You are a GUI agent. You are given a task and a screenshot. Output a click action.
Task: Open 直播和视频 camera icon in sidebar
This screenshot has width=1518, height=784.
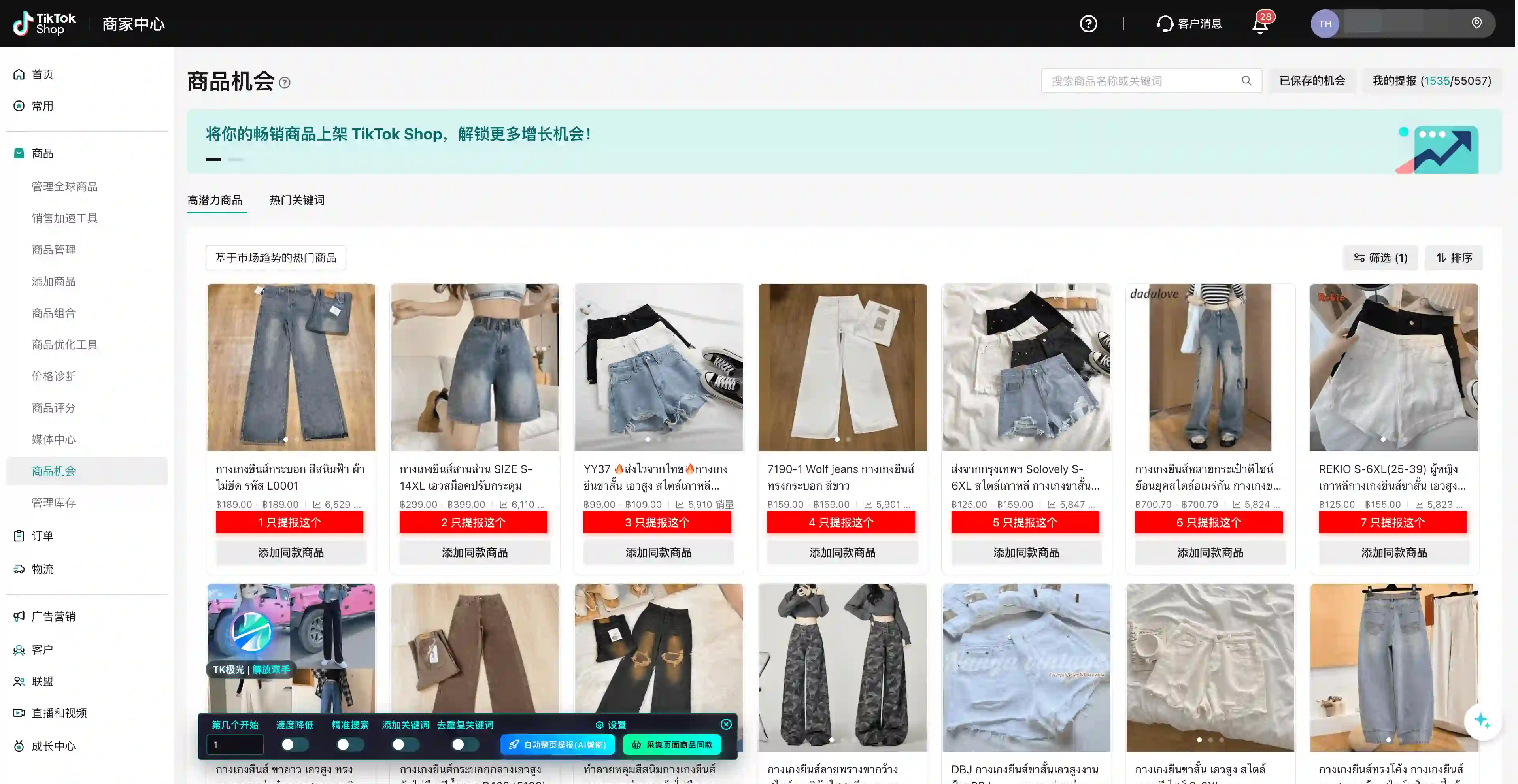click(19, 713)
